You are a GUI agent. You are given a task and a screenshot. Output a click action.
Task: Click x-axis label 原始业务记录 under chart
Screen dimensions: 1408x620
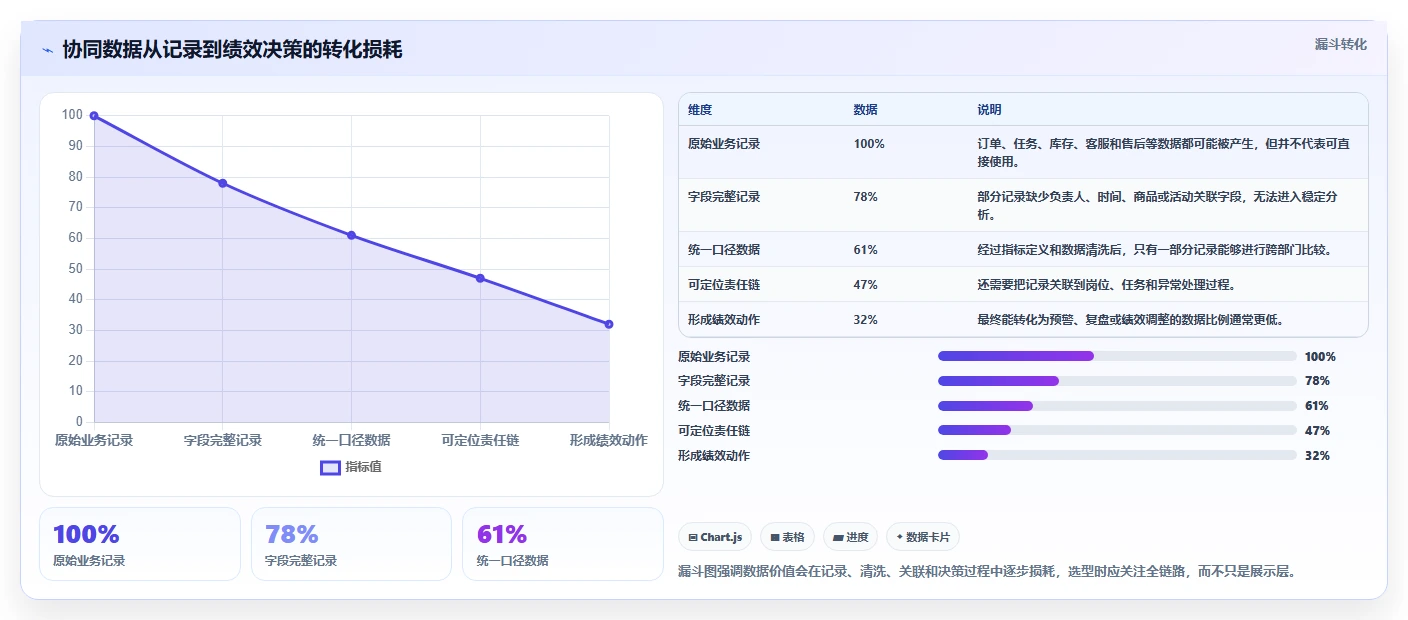click(94, 440)
